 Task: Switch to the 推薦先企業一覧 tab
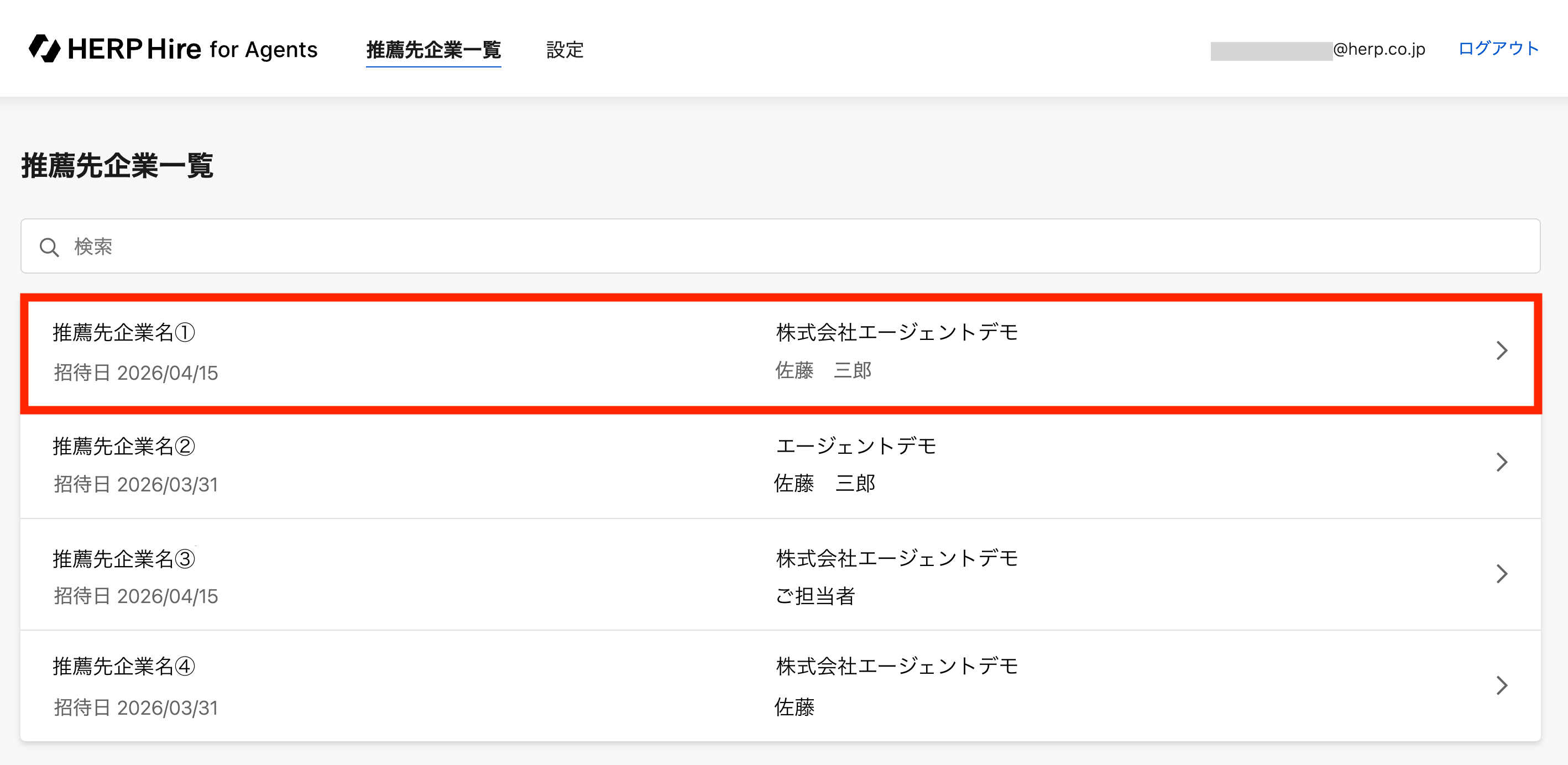coord(433,50)
